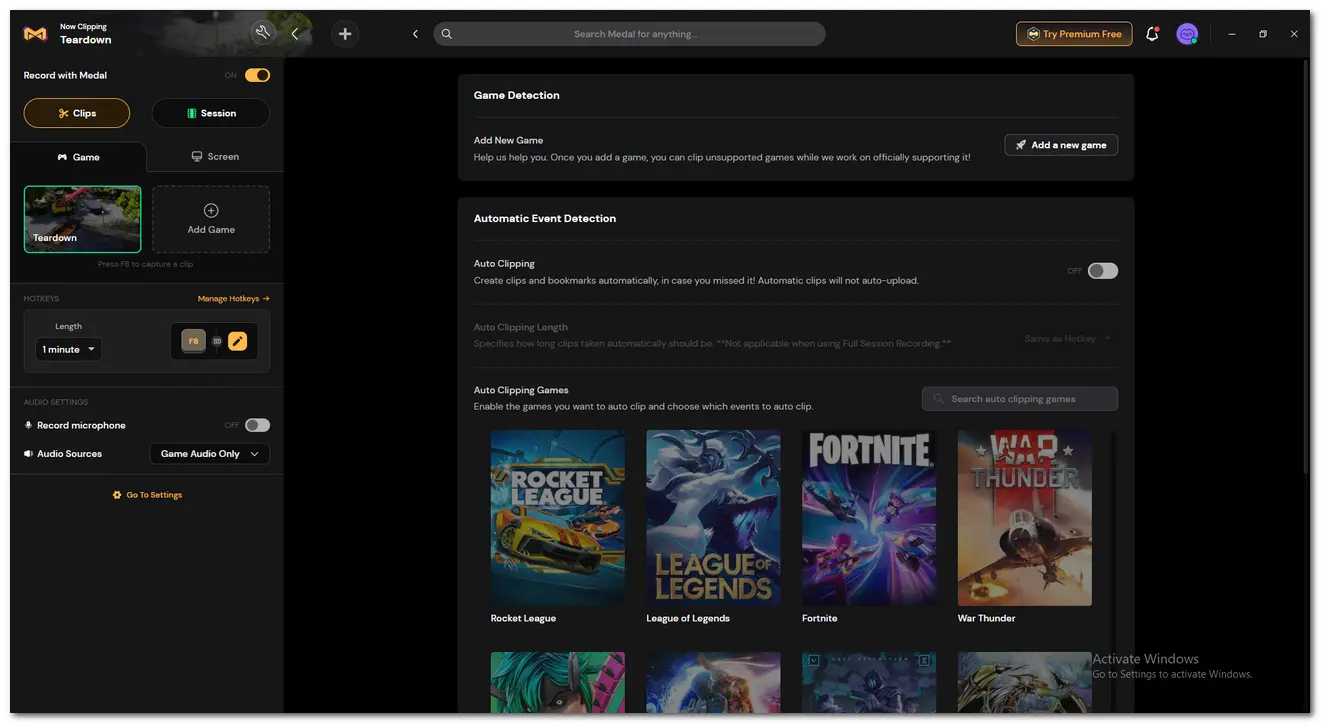Edit the clip hotkey with pencil icon
Viewport: 1321px width, 724px height.
click(x=237, y=341)
